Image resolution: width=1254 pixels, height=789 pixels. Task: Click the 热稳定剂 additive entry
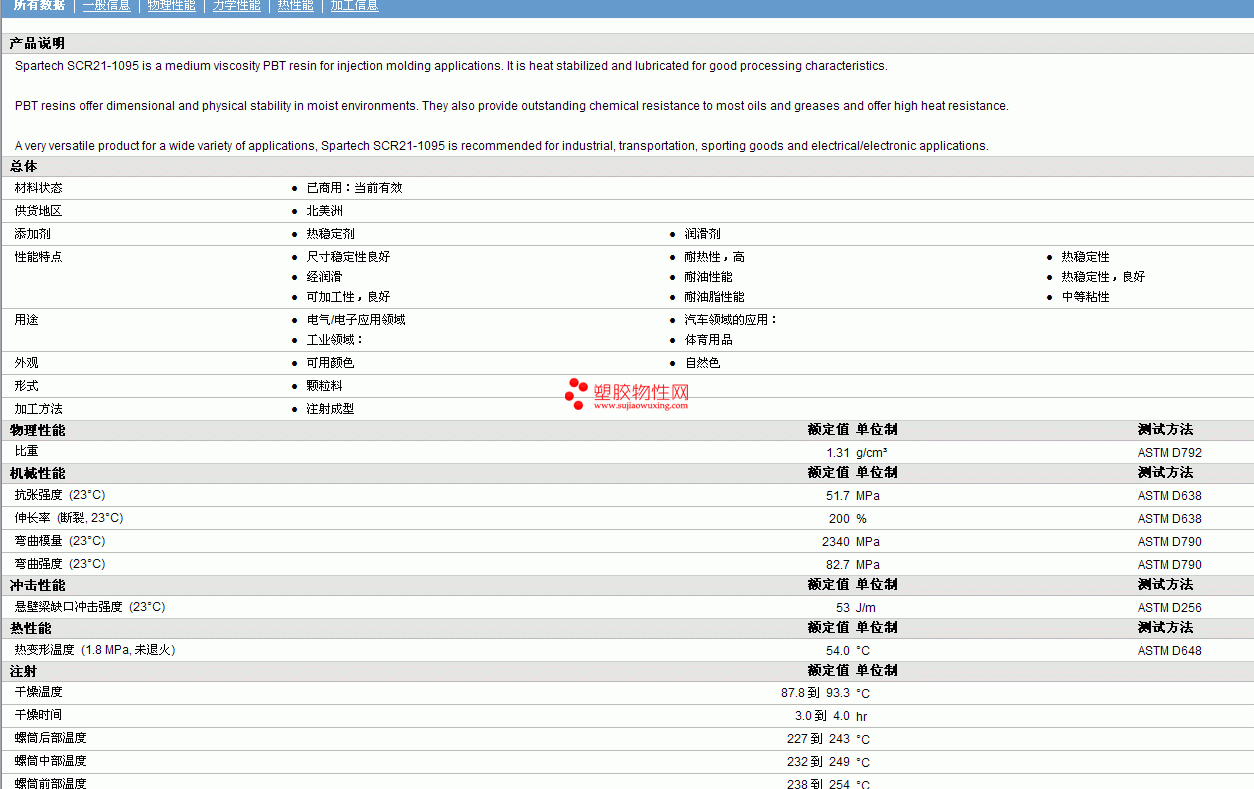coord(330,234)
